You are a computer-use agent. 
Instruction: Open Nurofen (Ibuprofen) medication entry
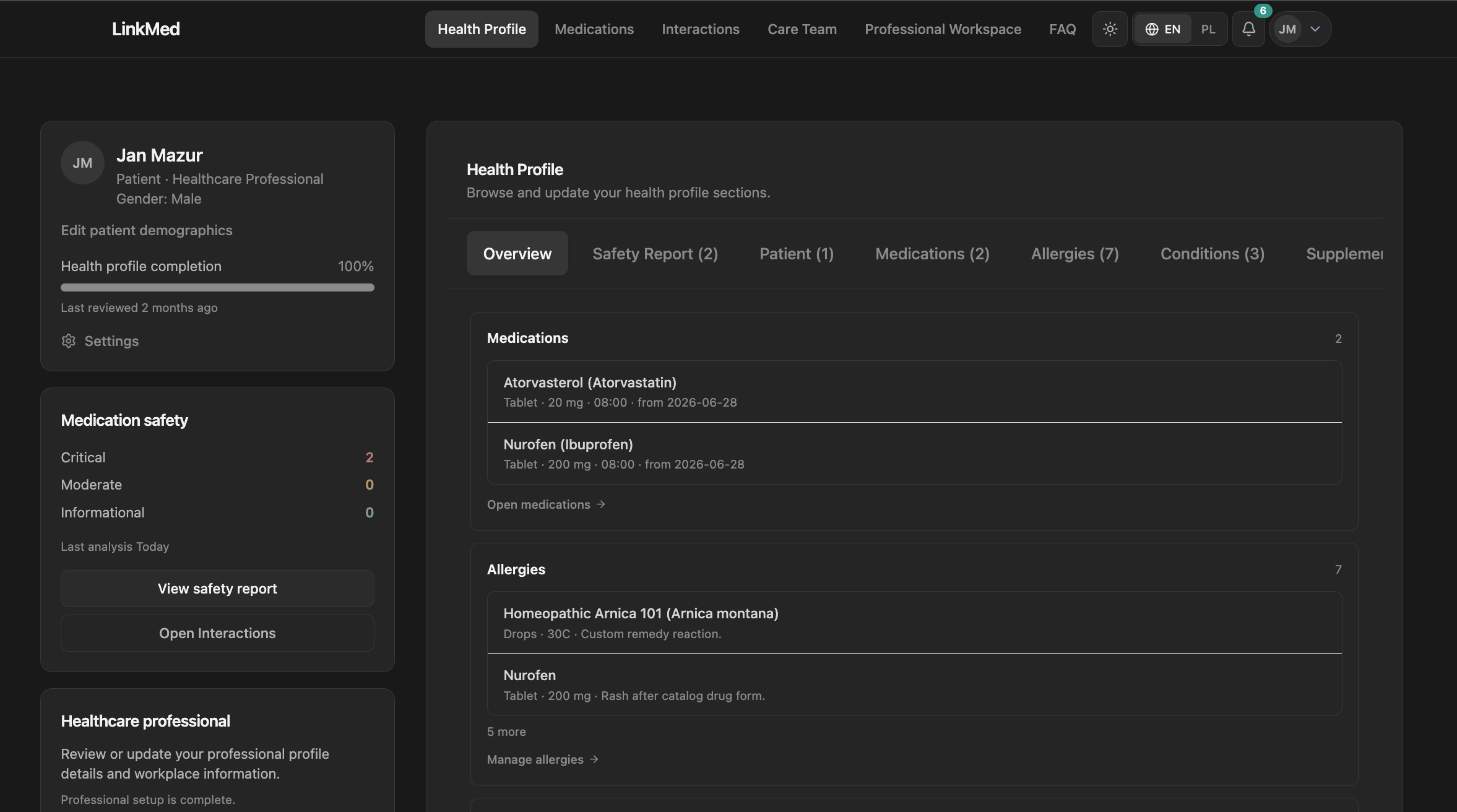914,454
